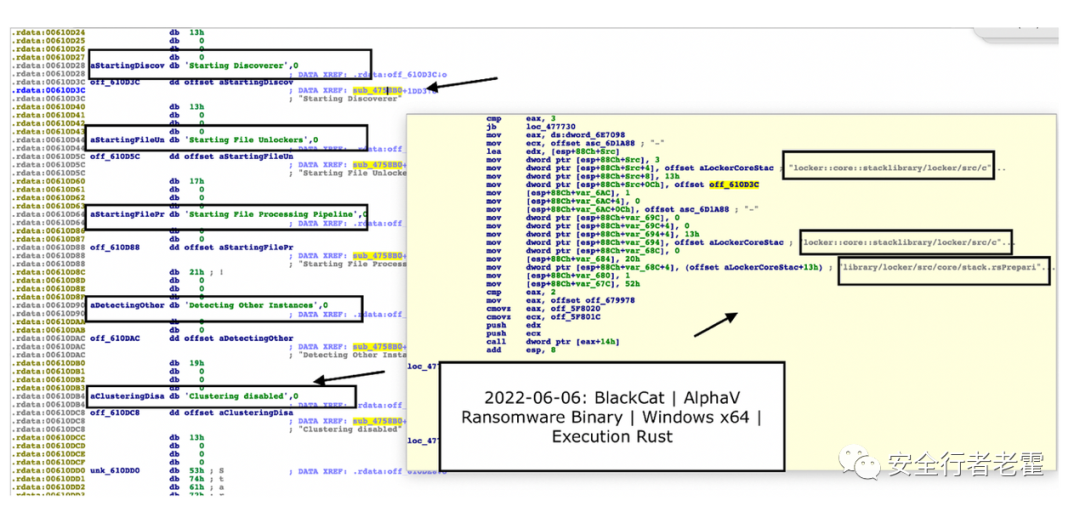The height and width of the screenshot is (512, 1080).
Task: Click 'db 19h' value line
Action: pyautogui.click(x=187, y=363)
